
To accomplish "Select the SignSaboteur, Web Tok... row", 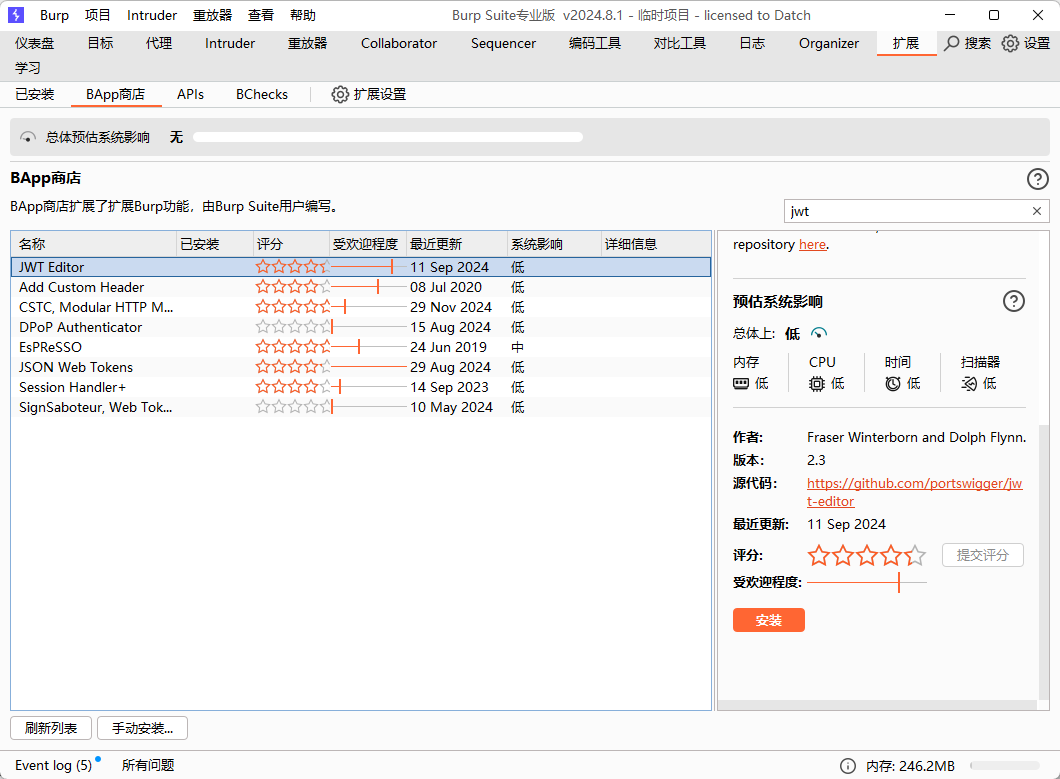I will click(x=361, y=407).
